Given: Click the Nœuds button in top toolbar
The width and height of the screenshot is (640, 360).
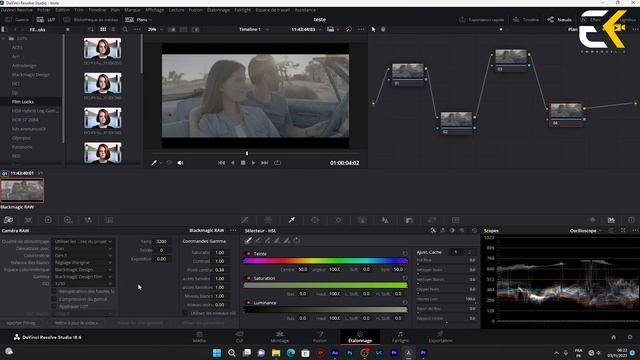Looking at the screenshot, I should point(560,20).
